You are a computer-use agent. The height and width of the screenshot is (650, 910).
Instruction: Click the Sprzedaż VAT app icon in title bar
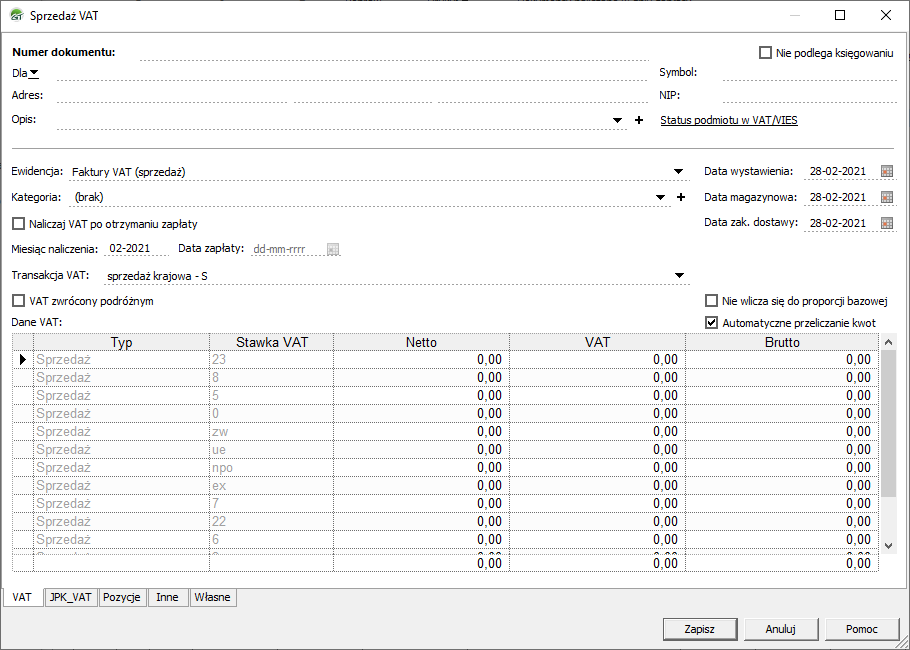pos(17,16)
